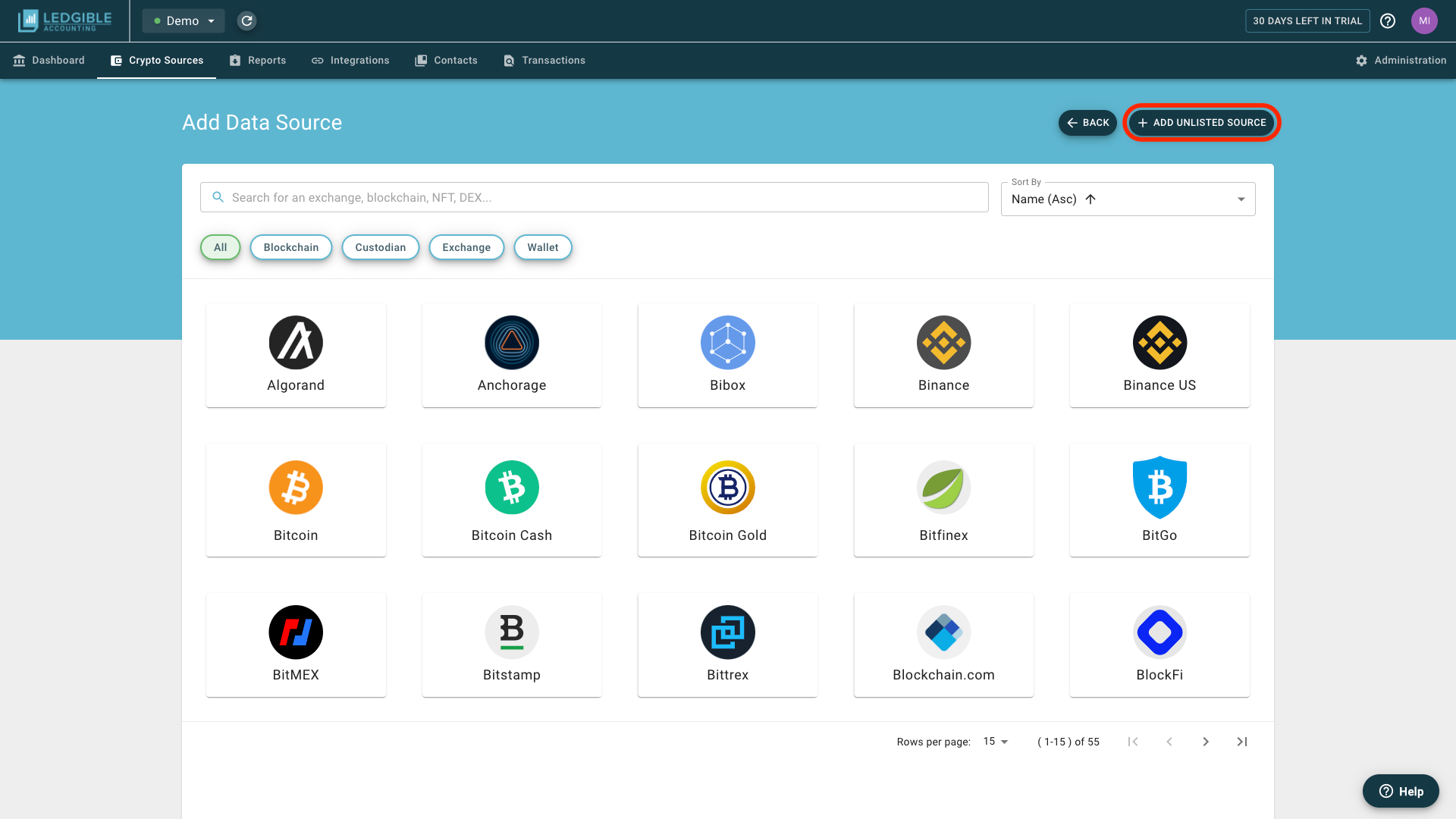This screenshot has height=819, width=1456.
Task: Select the Anchorage data source icon
Action: tap(512, 343)
